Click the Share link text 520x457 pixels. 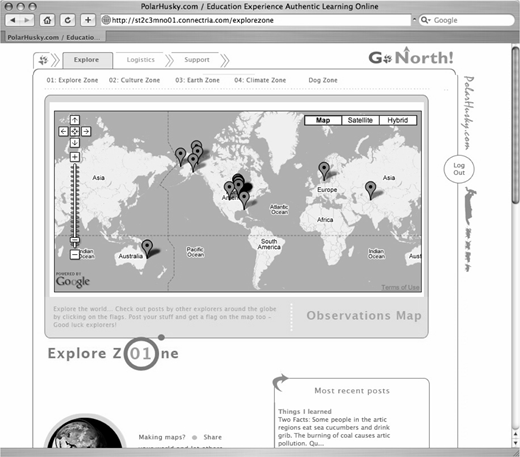(213, 437)
